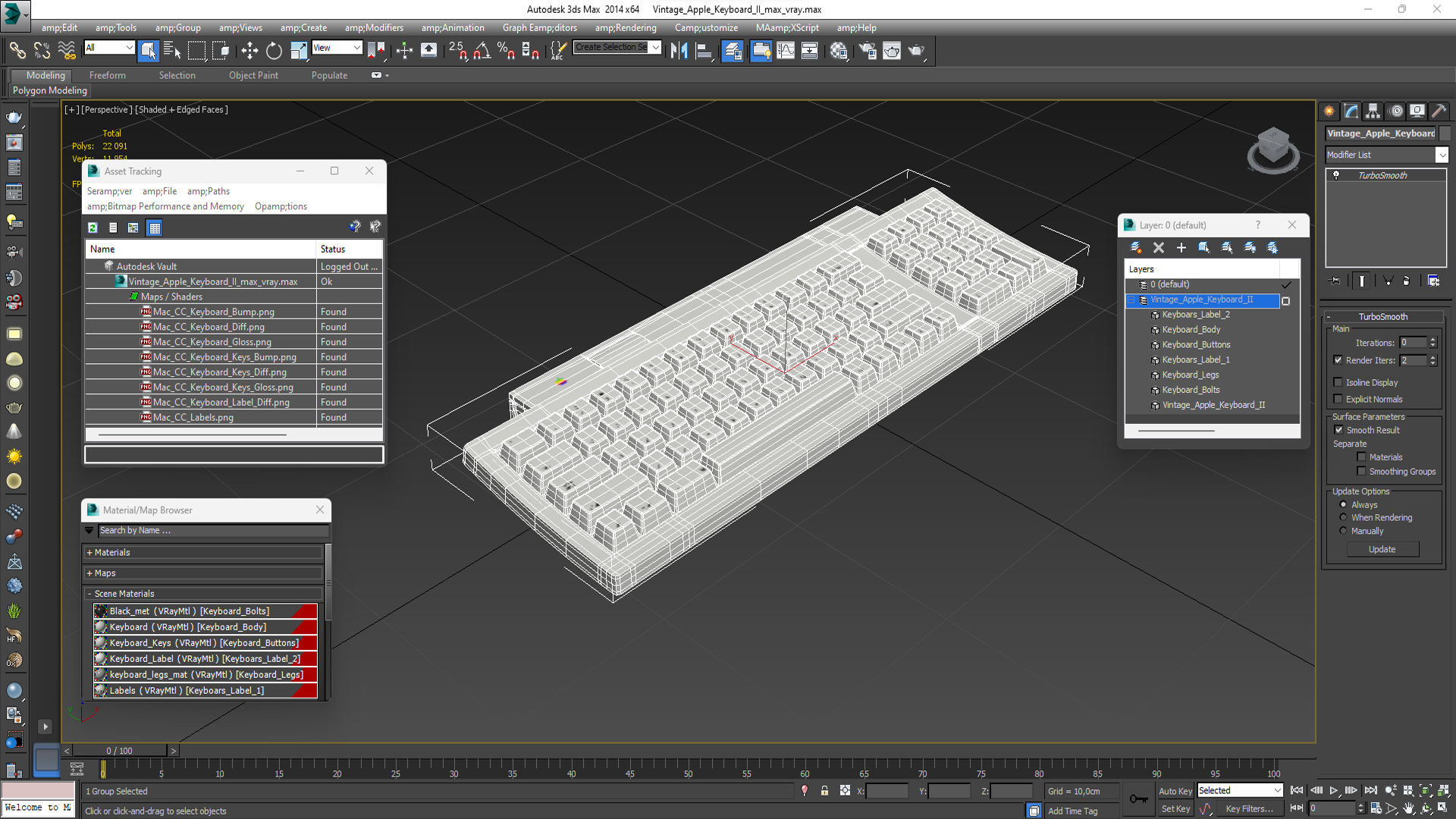Create new layer icon in Layer dialog
Viewport: 1456px width, 819px height.
click(x=1136, y=247)
